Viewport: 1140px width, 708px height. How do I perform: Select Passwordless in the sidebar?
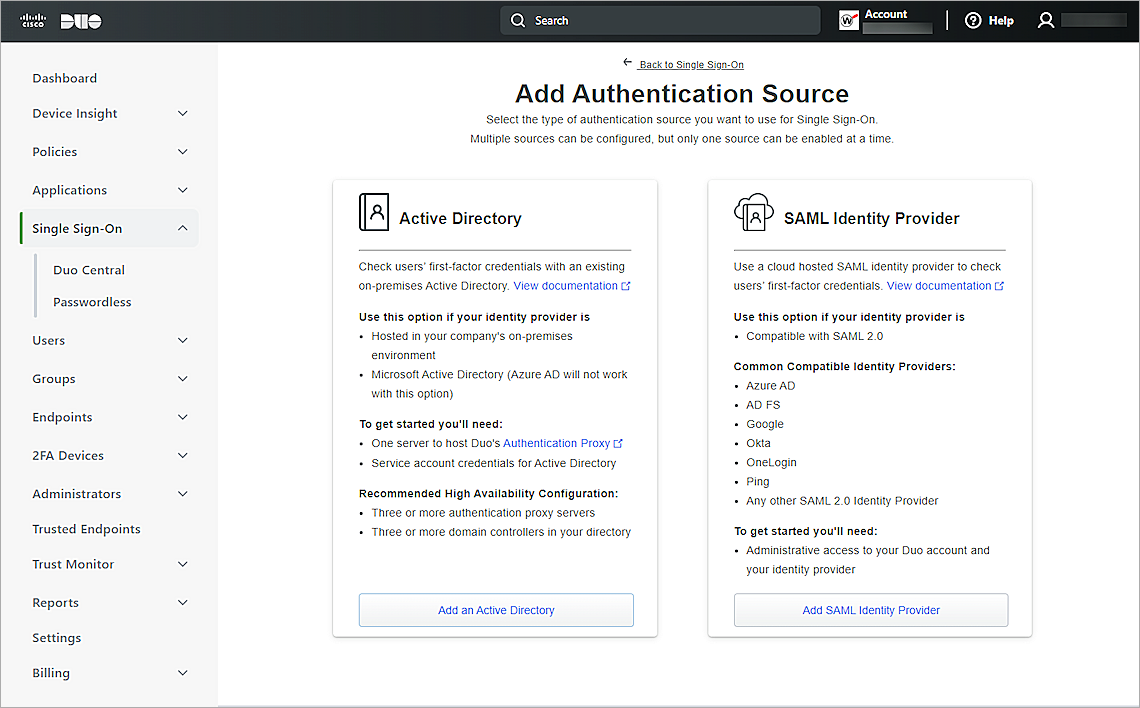pos(92,301)
